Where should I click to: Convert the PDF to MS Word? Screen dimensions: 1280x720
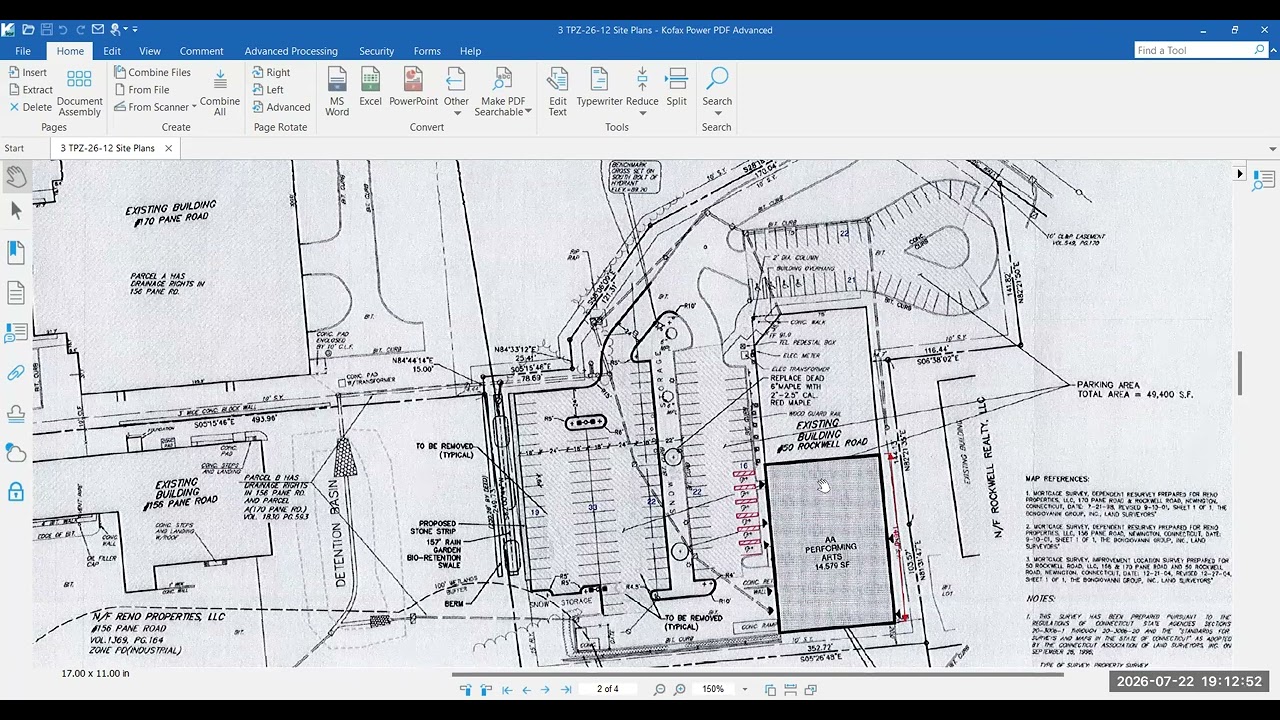pyautogui.click(x=337, y=91)
